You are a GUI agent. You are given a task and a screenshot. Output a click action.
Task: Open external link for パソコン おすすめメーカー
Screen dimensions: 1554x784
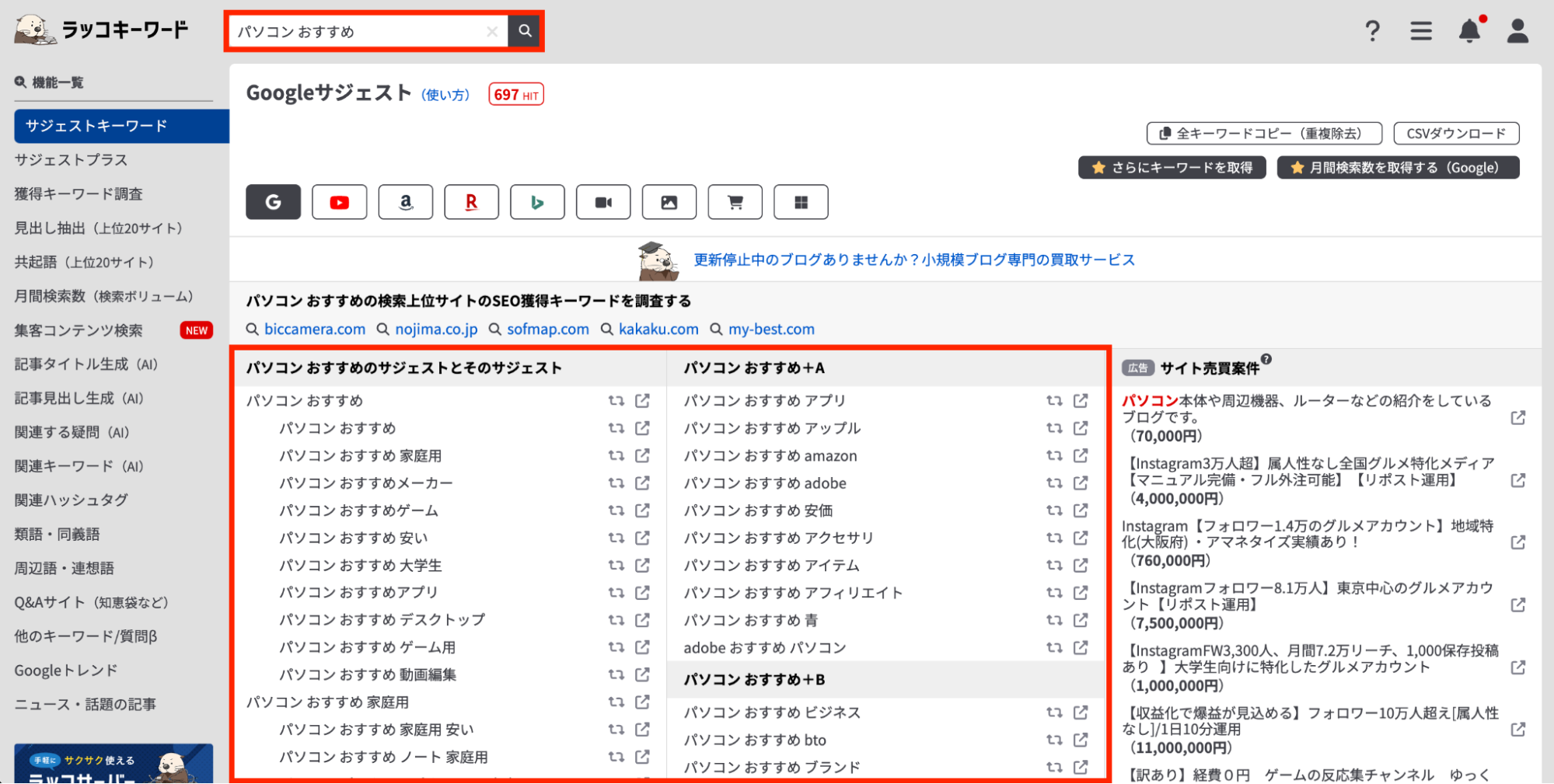pos(643,483)
